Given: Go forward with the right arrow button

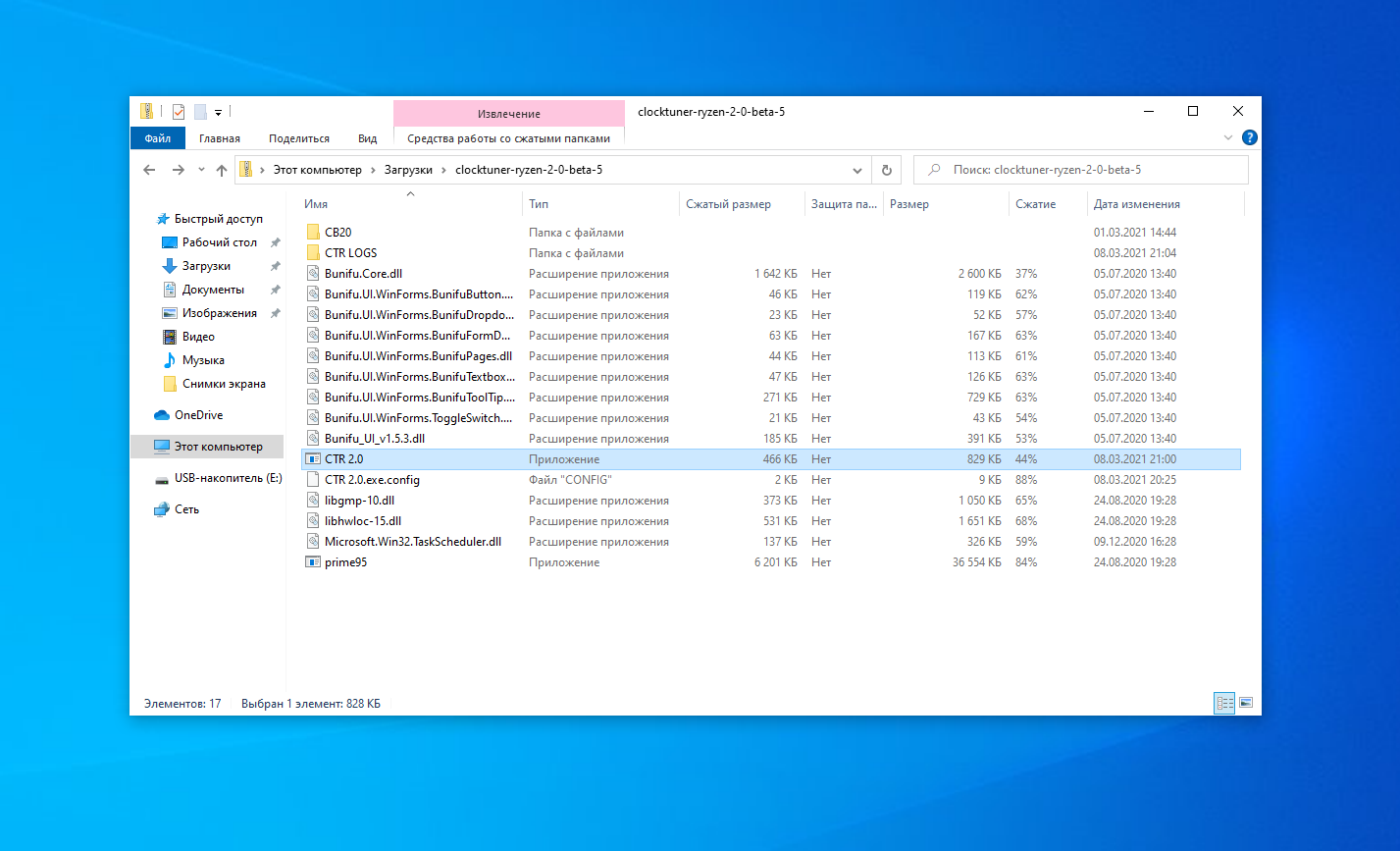Looking at the screenshot, I should tap(178, 170).
